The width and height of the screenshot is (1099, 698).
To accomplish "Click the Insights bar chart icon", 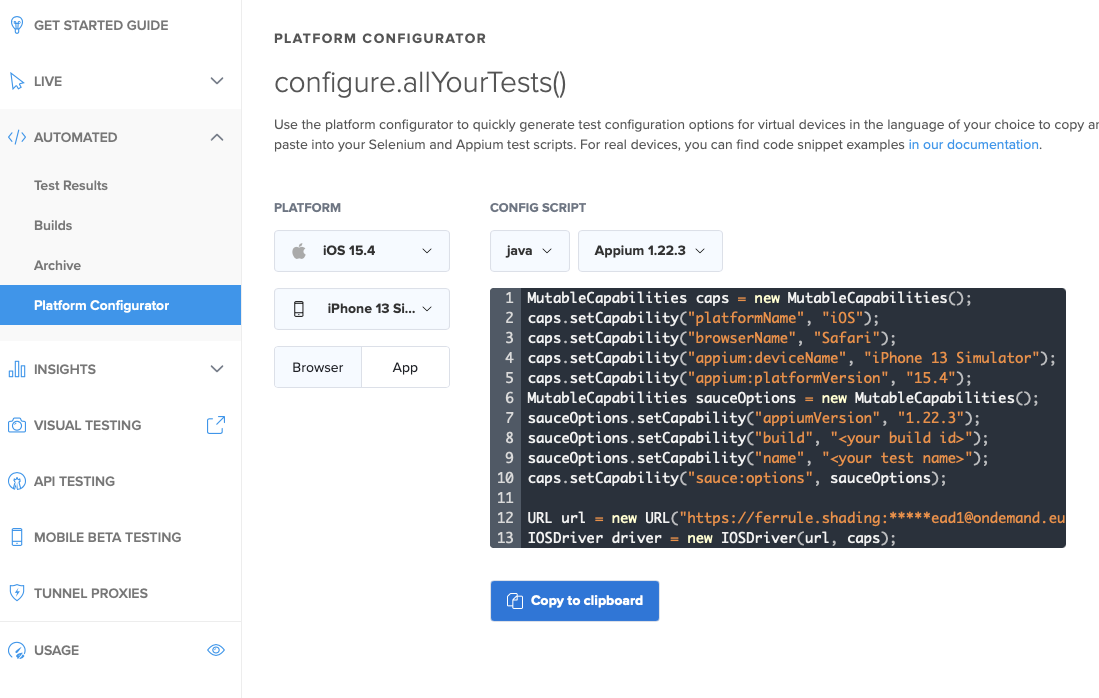I will (17, 369).
